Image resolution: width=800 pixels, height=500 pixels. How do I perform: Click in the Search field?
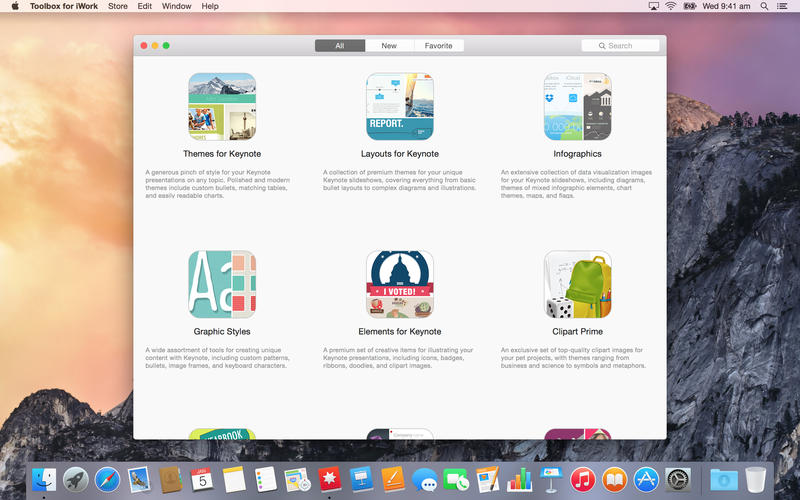(x=620, y=46)
